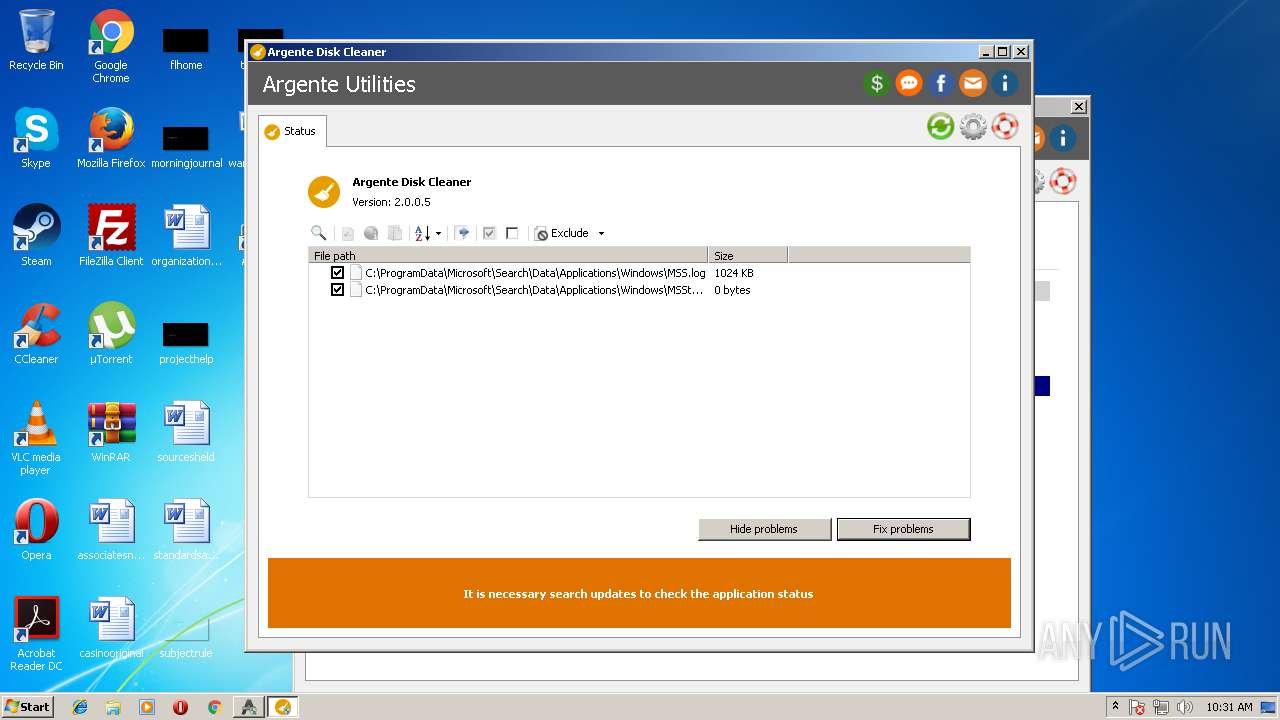Click the red lifebuoy help icon
Viewport: 1280px width, 720px height.
pos(1005,126)
